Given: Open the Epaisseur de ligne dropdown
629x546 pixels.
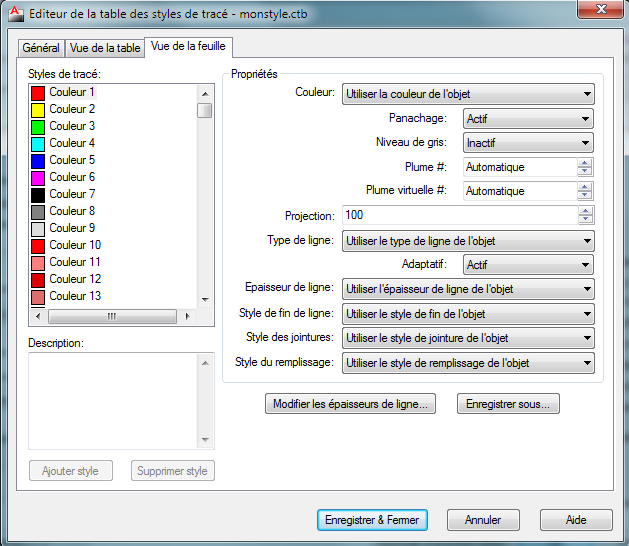Looking at the screenshot, I should (x=467, y=289).
